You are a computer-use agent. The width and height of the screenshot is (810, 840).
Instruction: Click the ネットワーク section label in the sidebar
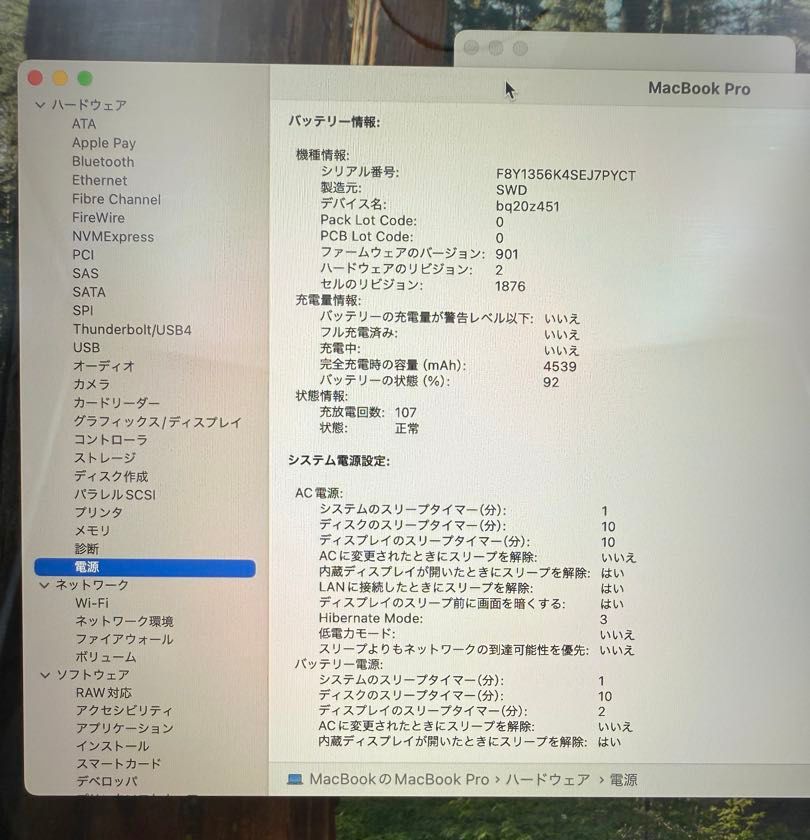92,585
